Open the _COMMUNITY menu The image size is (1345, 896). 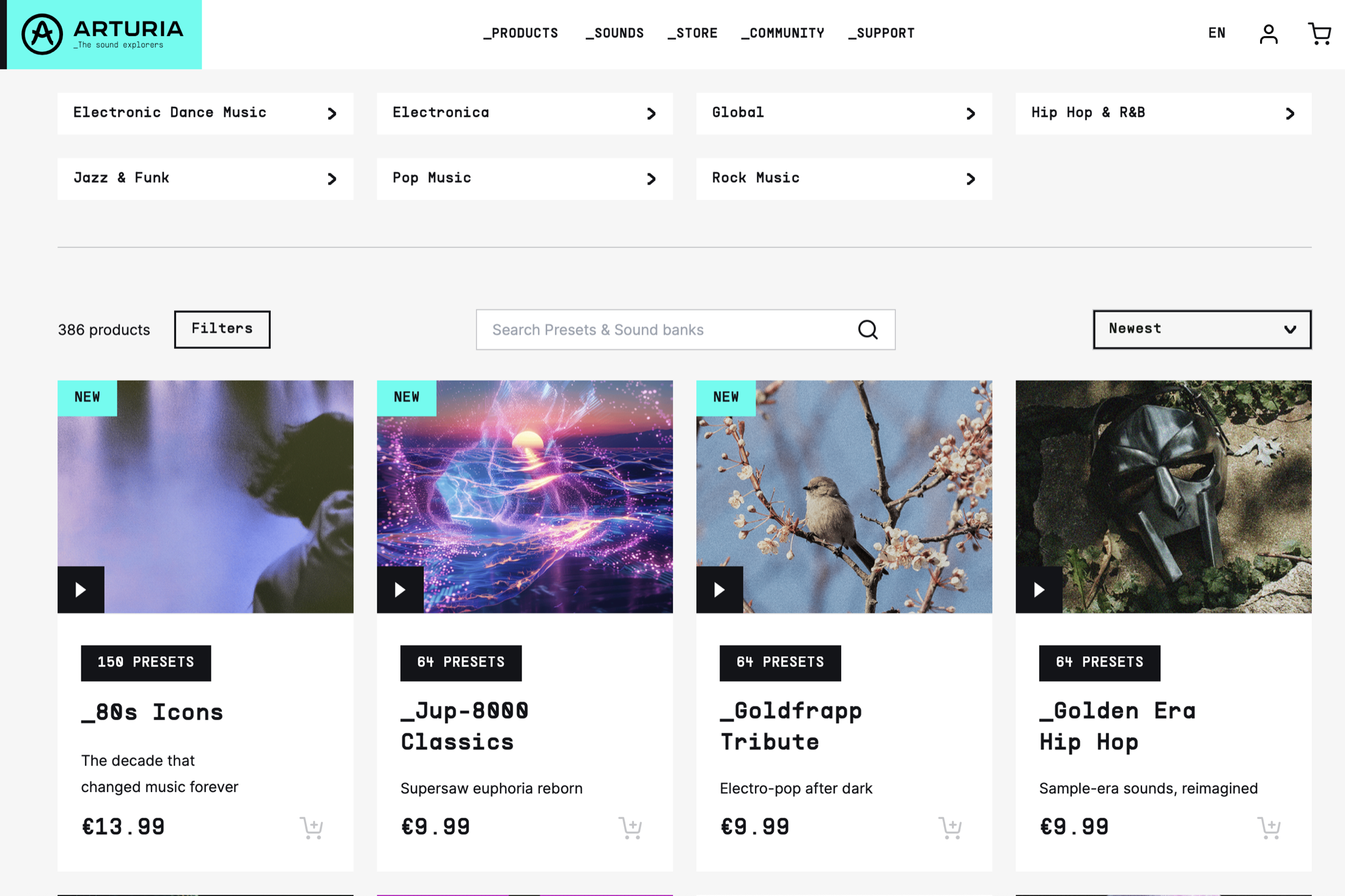(783, 33)
